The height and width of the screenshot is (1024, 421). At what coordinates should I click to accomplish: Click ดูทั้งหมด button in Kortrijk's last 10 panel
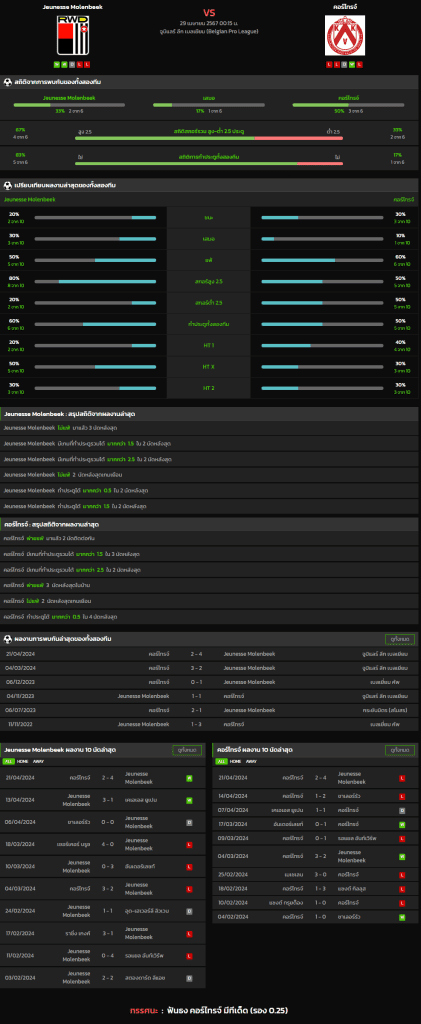click(x=400, y=750)
